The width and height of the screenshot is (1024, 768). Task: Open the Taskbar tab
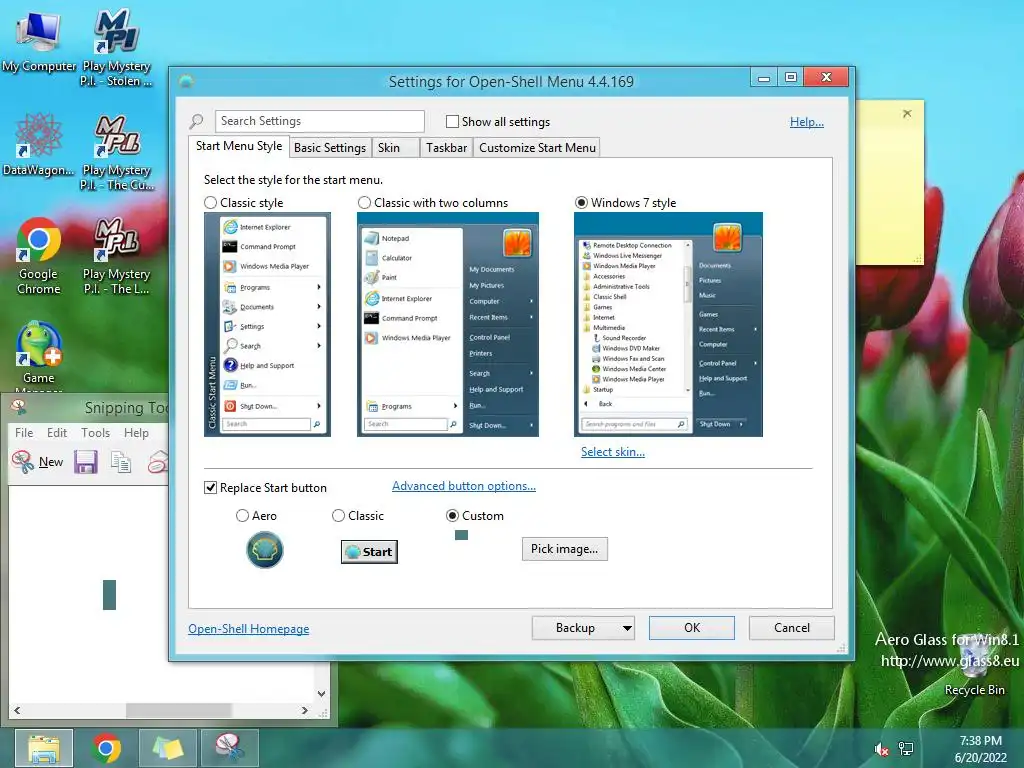pos(446,148)
